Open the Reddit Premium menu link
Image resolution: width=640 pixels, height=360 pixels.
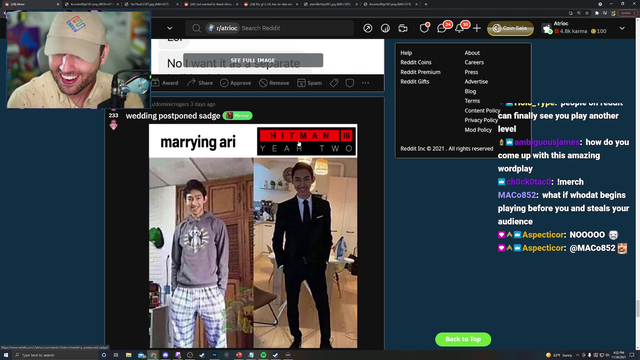point(420,72)
